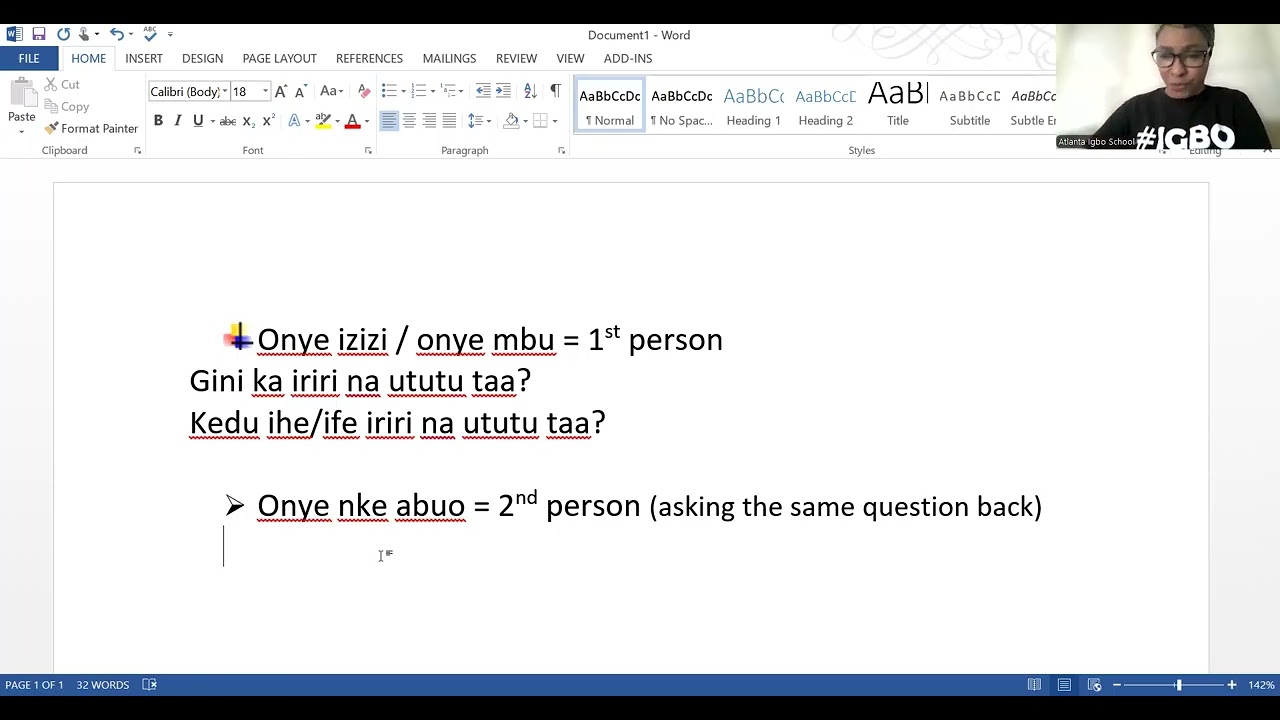Center the text
The width and height of the screenshot is (1280, 720).
[x=409, y=121]
